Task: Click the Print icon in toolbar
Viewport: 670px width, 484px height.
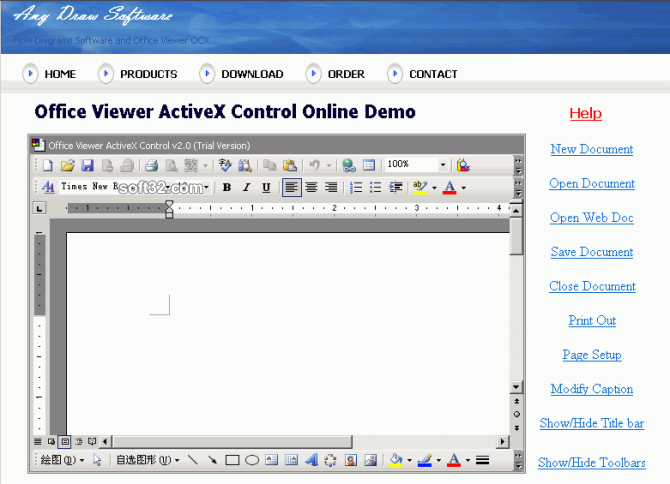Action: pyautogui.click(x=151, y=165)
